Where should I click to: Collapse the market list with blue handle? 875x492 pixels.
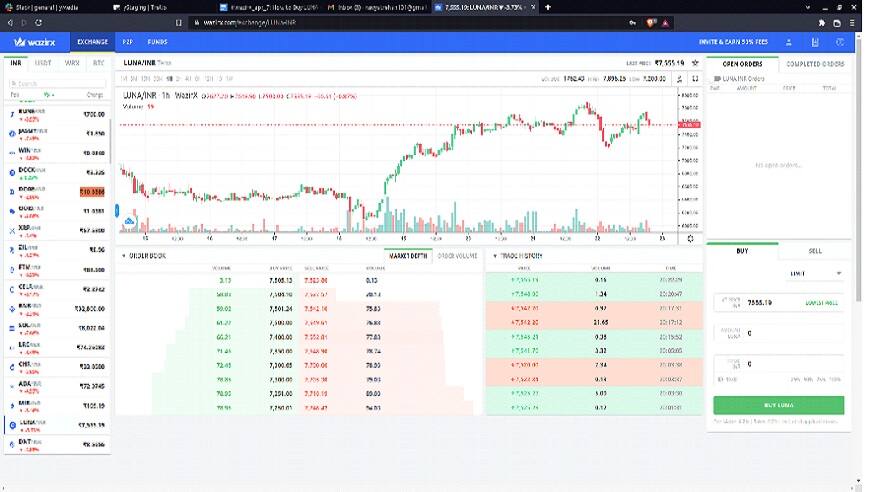tap(117, 210)
